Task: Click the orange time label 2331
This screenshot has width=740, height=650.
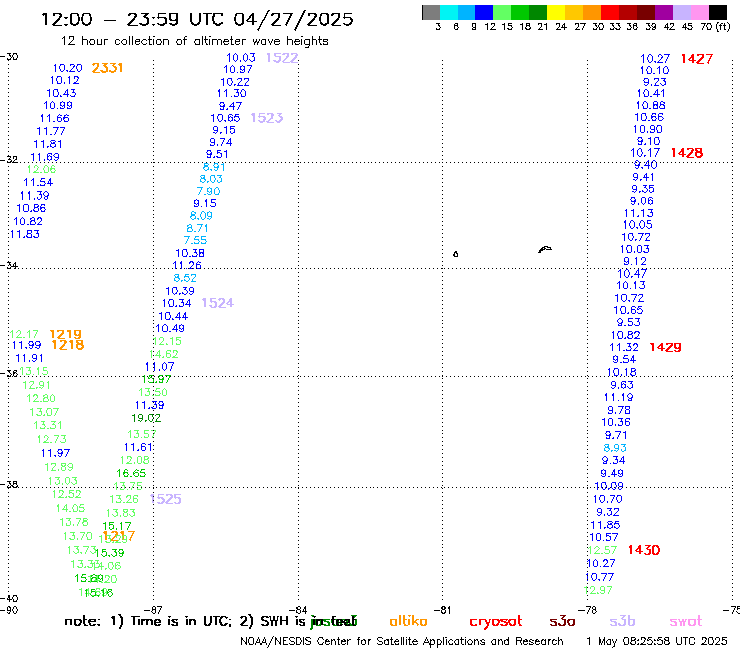Action: (107, 68)
